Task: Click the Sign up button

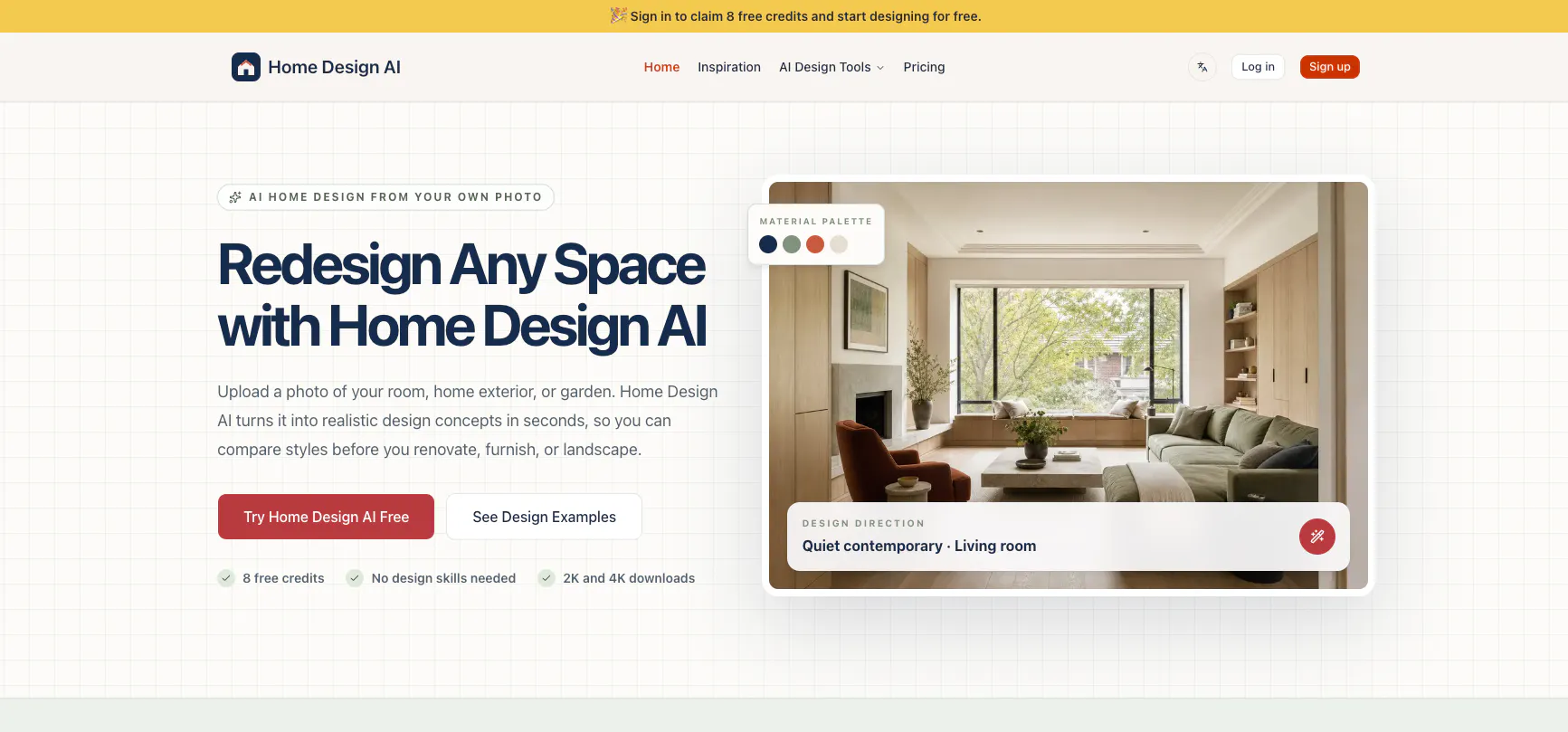Action: (x=1329, y=67)
